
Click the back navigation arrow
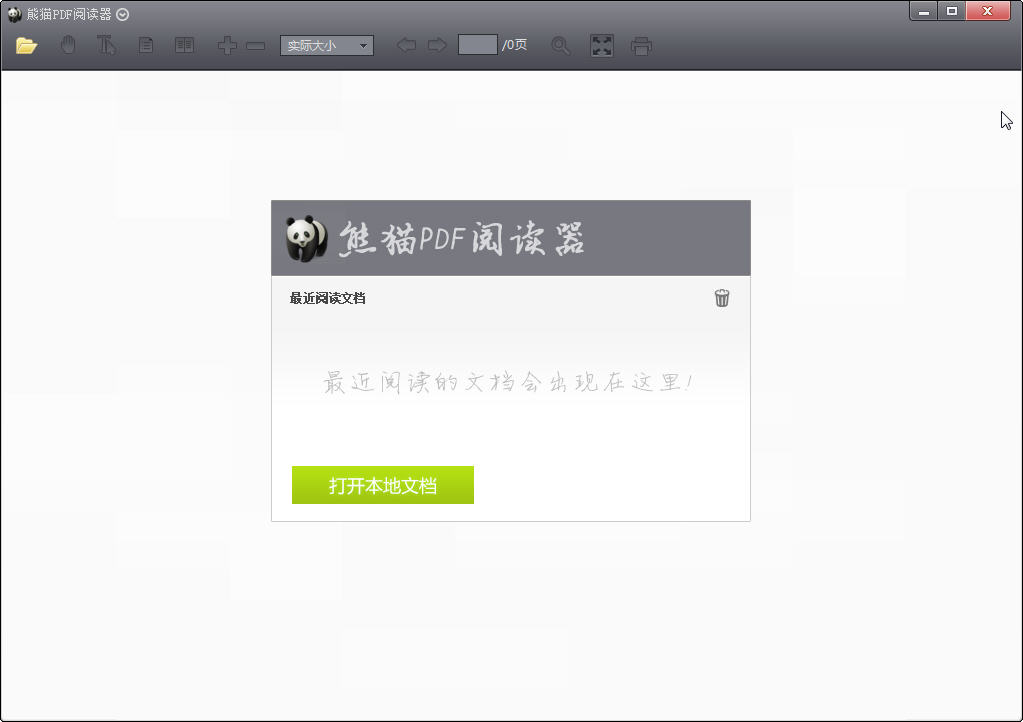[406, 44]
